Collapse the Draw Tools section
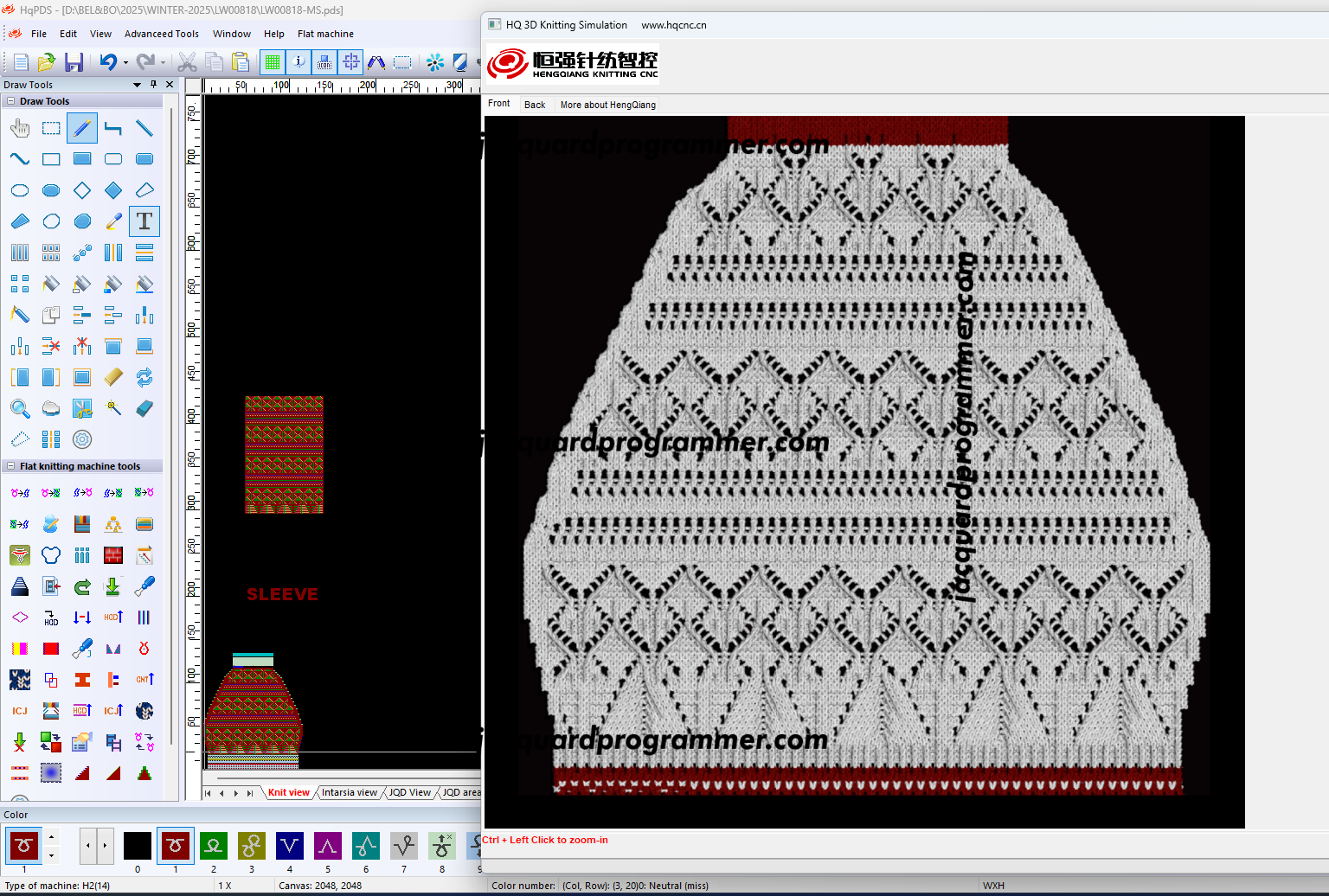1329x896 pixels. pyautogui.click(x=11, y=101)
